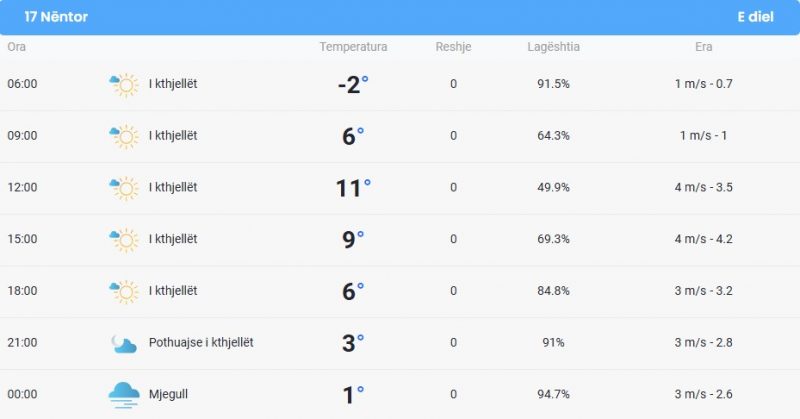Click the sunny icon at 06:00
This screenshot has width=800, height=419.
124,85
